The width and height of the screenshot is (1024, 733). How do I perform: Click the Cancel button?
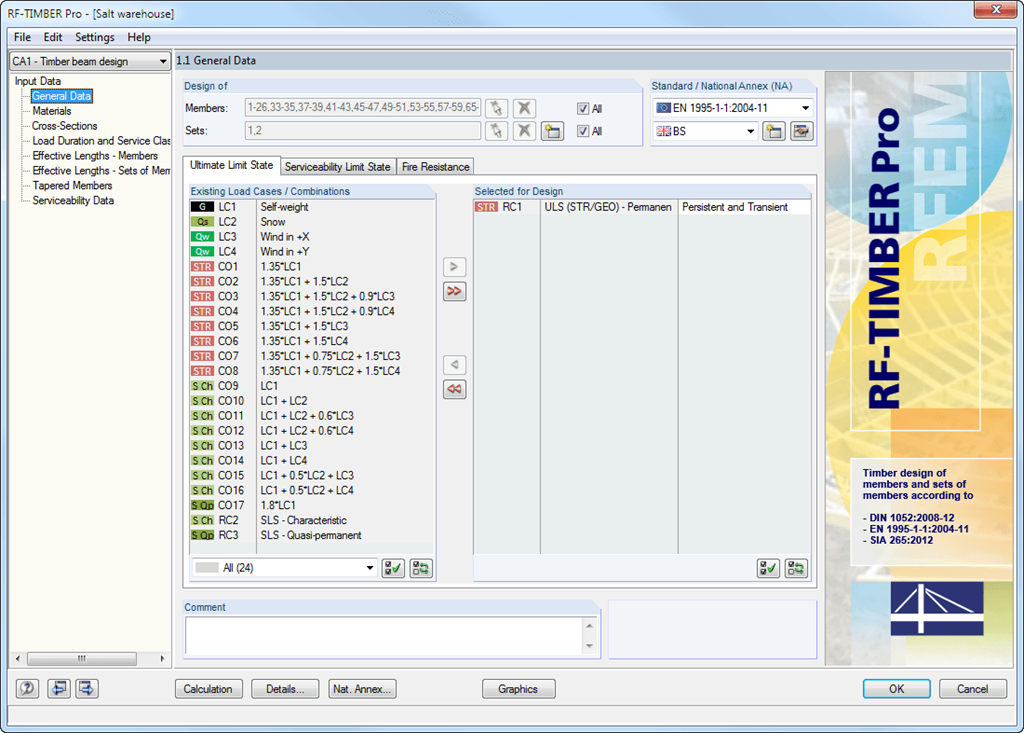(973, 689)
